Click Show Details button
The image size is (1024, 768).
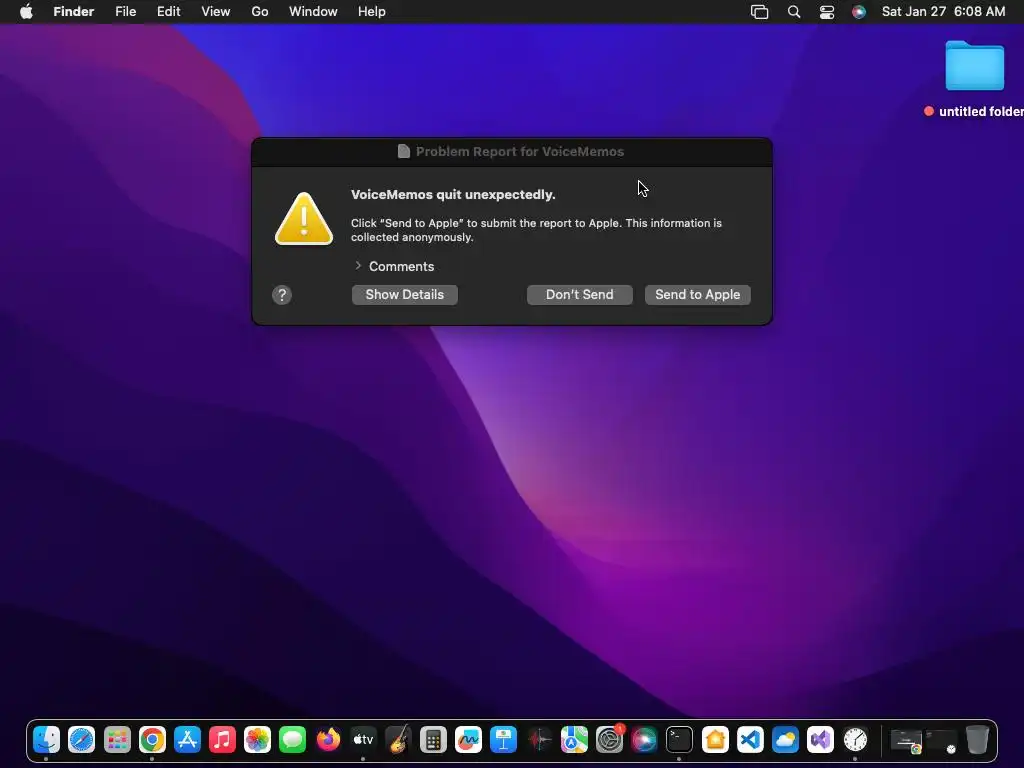click(404, 295)
